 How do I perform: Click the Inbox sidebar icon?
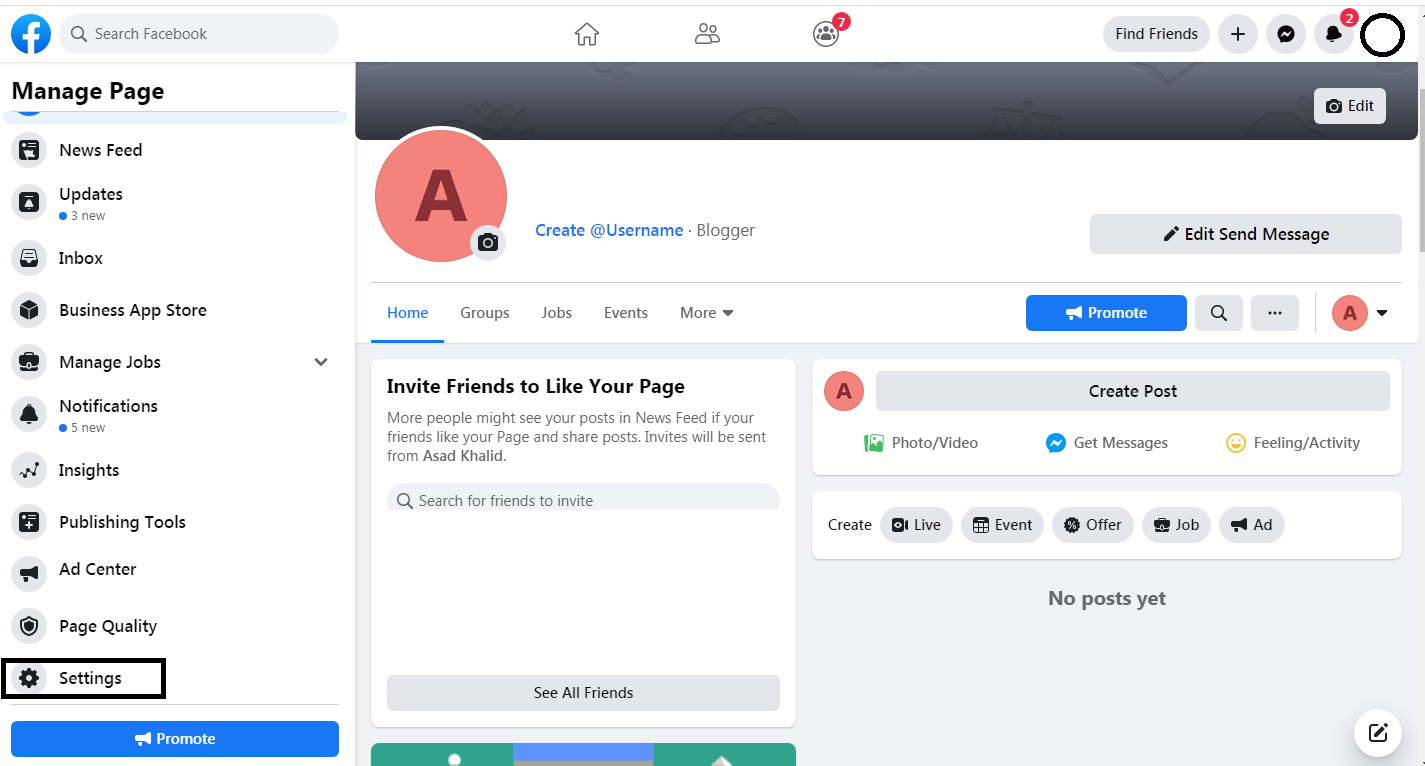coord(29,258)
